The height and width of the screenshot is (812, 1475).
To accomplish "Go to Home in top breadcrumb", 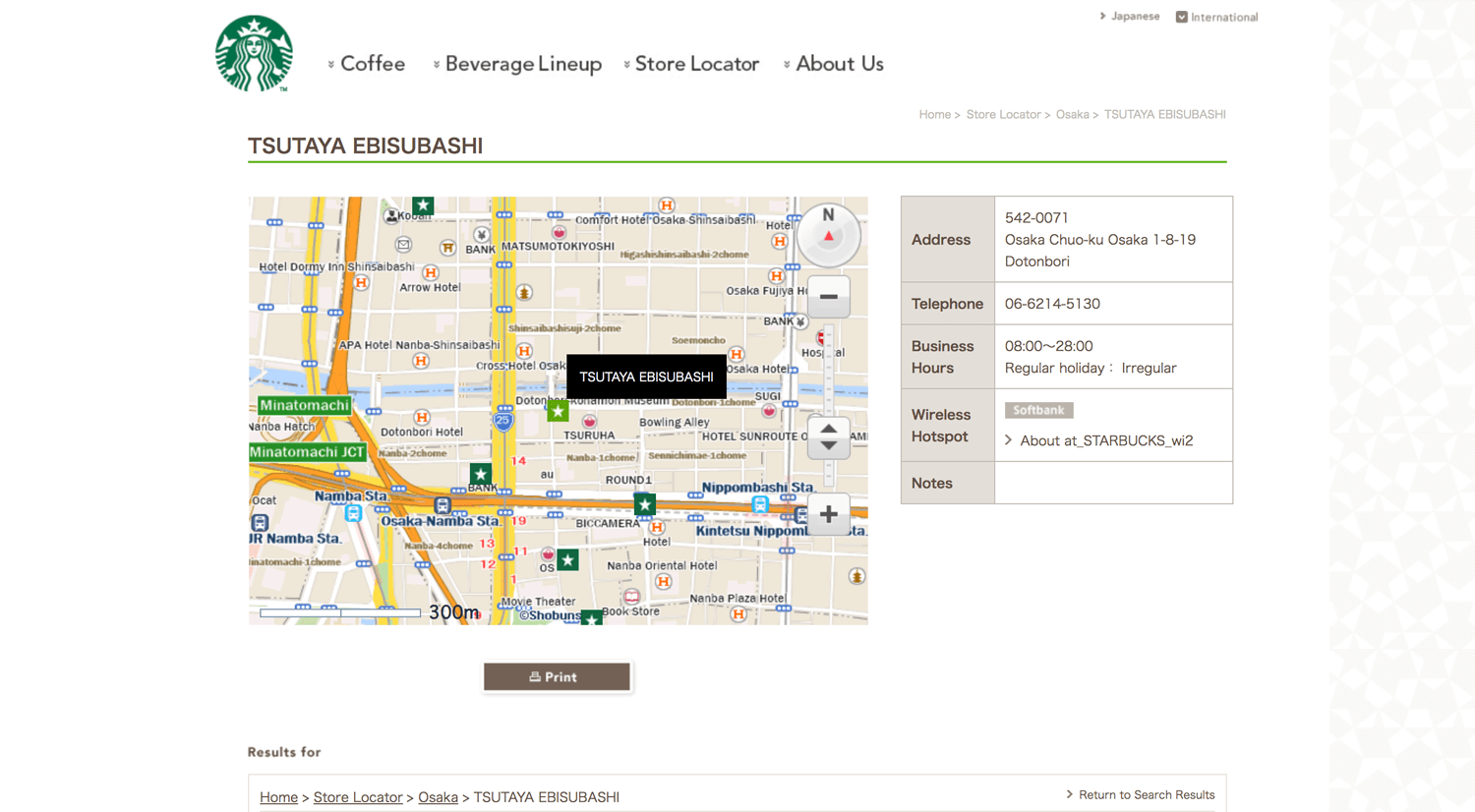I will click(x=934, y=115).
